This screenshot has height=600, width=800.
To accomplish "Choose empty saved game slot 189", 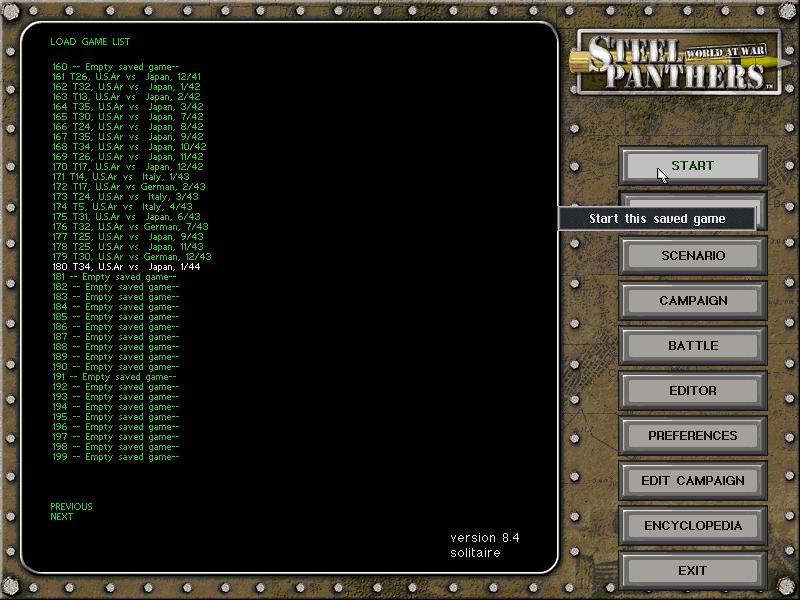I will coord(116,357).
